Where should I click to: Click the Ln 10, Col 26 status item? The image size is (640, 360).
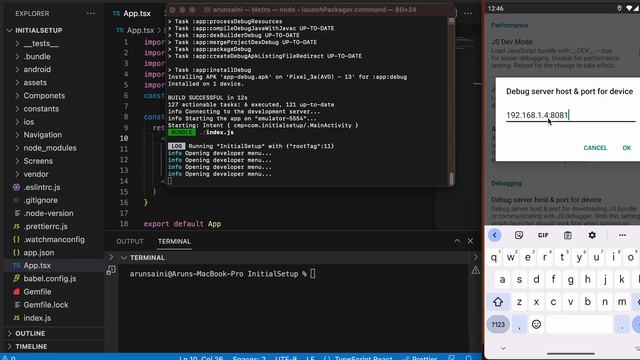pos(201,357)
